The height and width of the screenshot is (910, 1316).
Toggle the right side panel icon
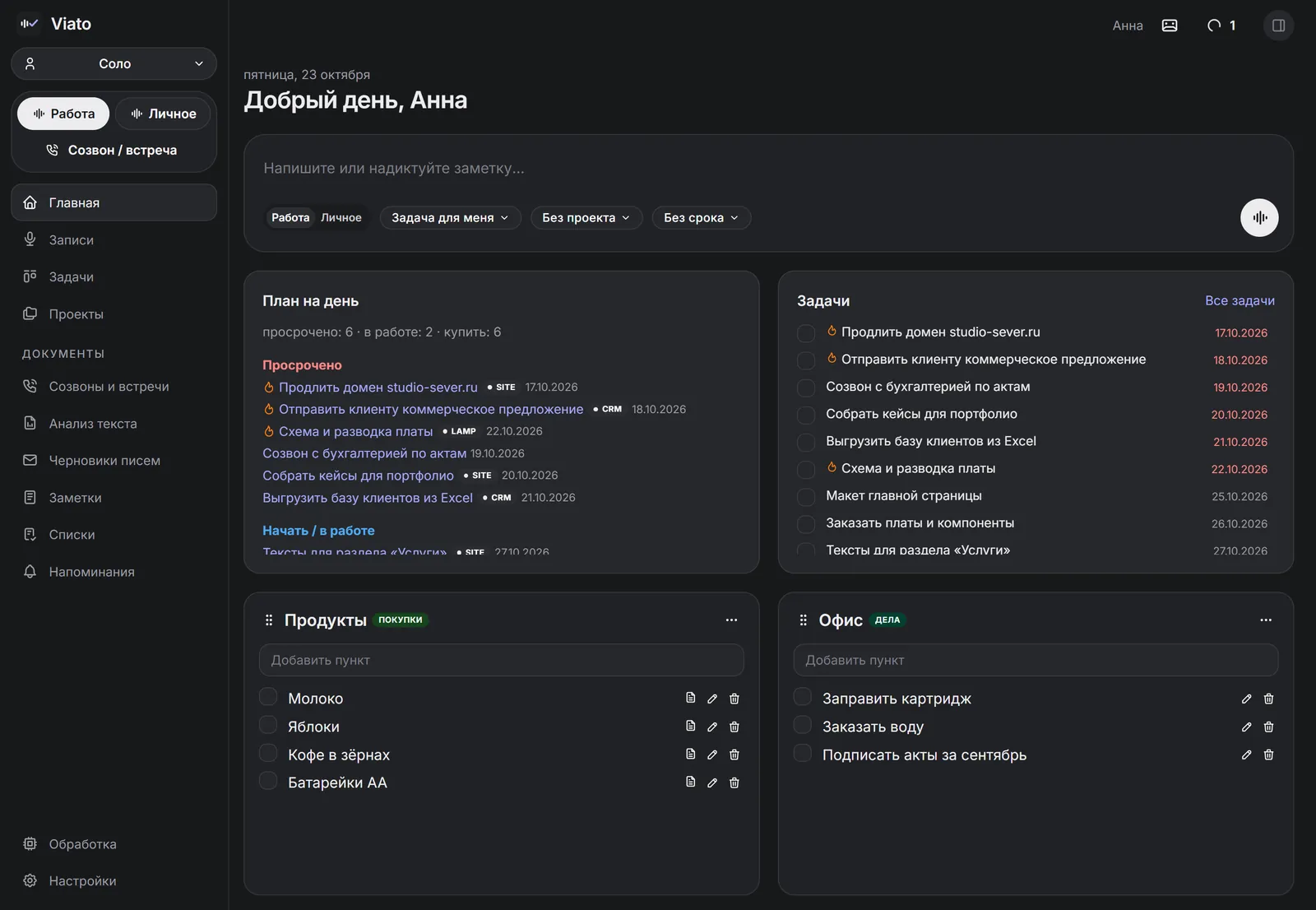[1278, 26]
